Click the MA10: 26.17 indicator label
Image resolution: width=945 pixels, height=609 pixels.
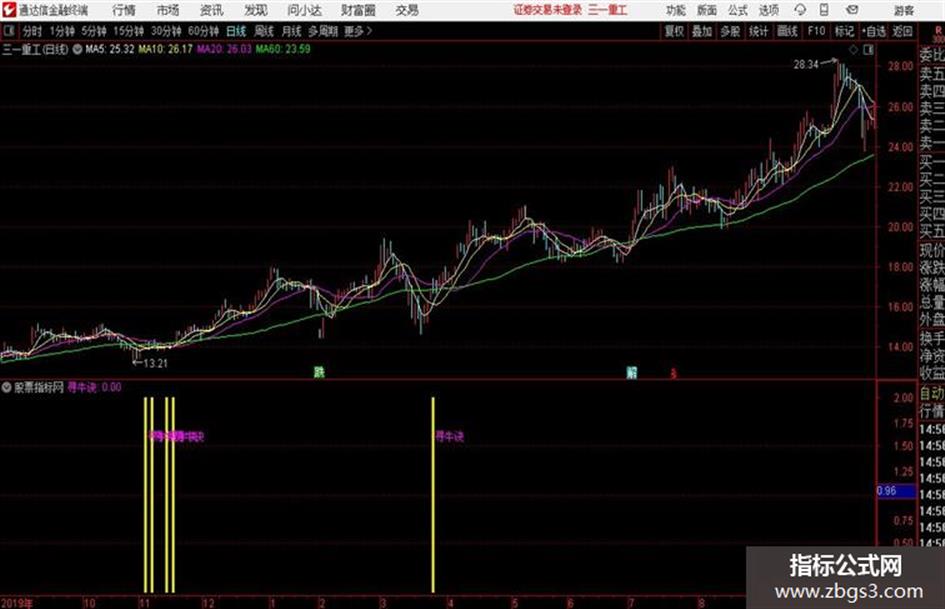166,49
